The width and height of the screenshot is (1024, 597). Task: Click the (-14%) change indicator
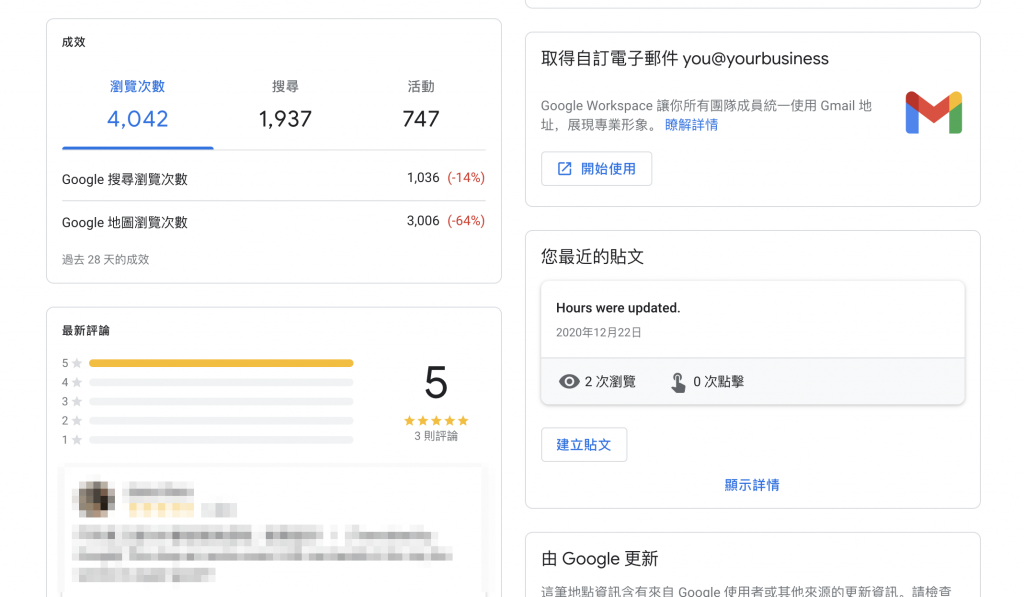click(x=466, y=178)
